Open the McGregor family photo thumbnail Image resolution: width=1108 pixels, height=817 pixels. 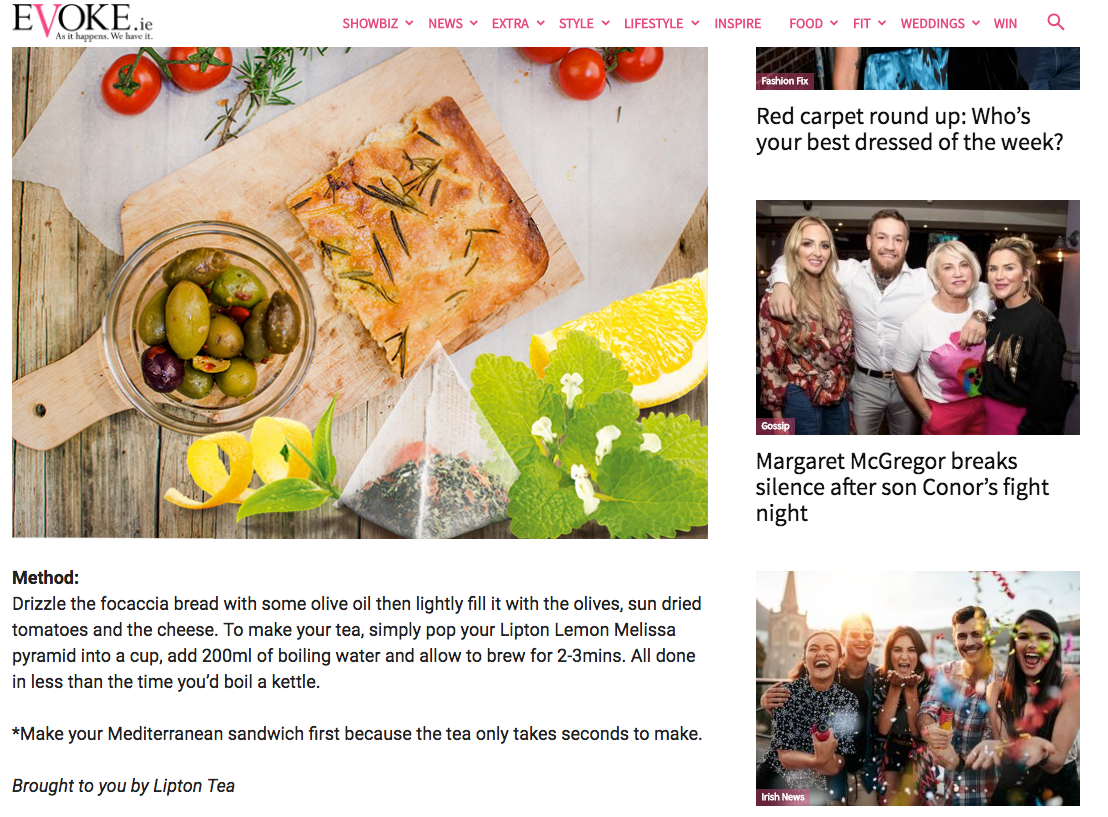coord(917,317)
